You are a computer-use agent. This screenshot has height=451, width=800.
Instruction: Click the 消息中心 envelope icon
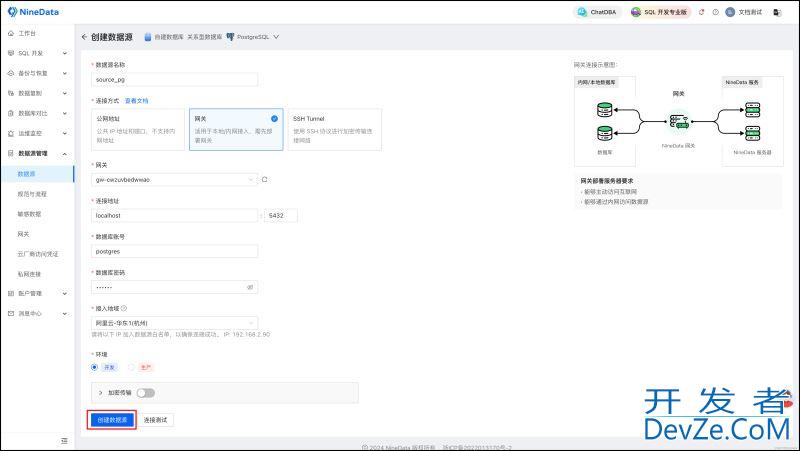(x=11, y=313)
